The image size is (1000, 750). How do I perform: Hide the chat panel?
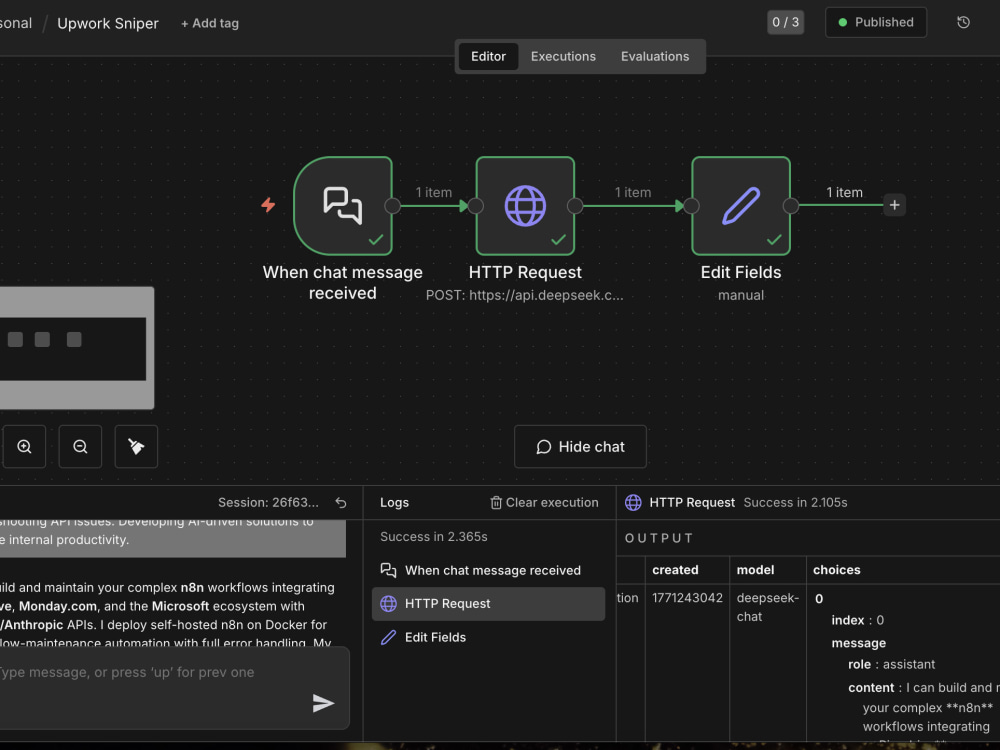(x=580, y=446)
